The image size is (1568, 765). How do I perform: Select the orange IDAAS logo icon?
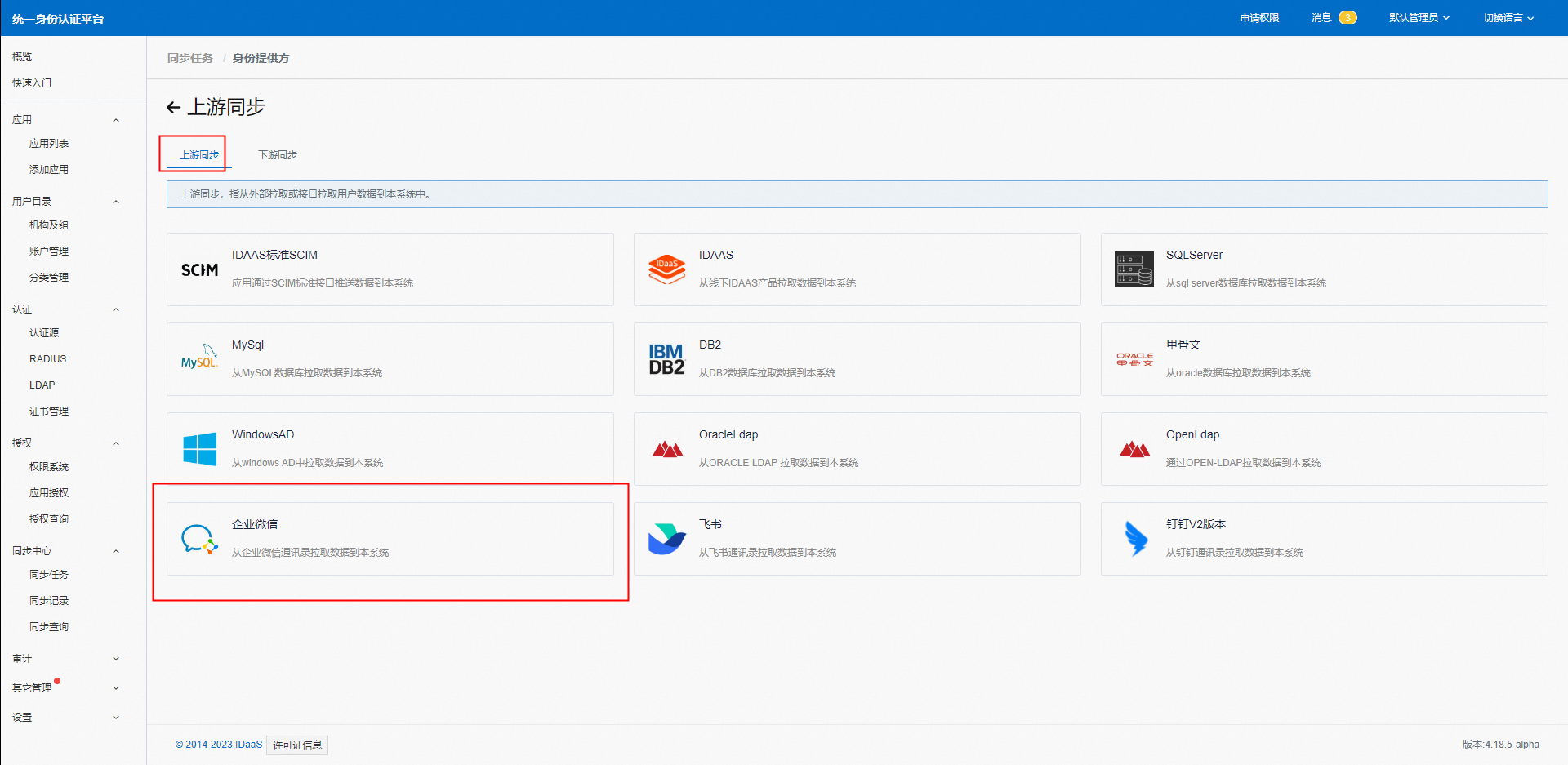(x=666, y=269)
